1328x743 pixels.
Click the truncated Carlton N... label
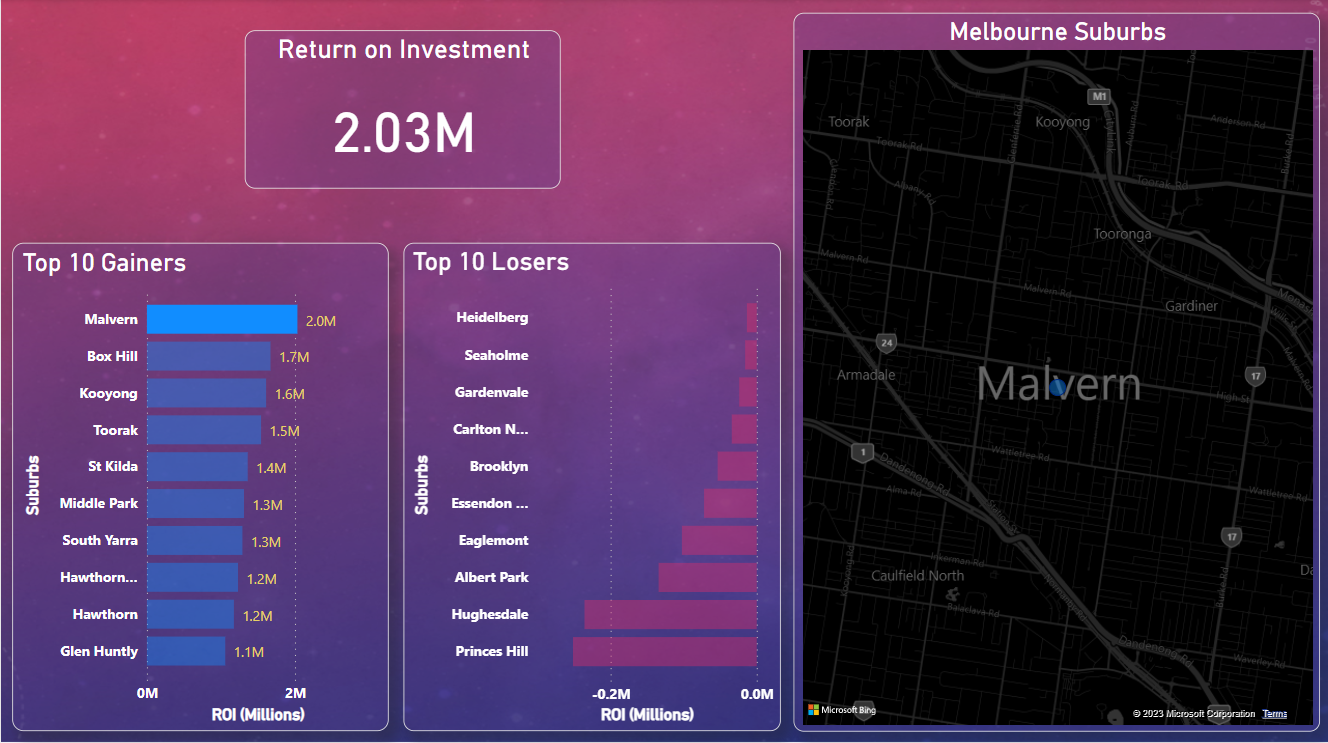pos(490,429)
